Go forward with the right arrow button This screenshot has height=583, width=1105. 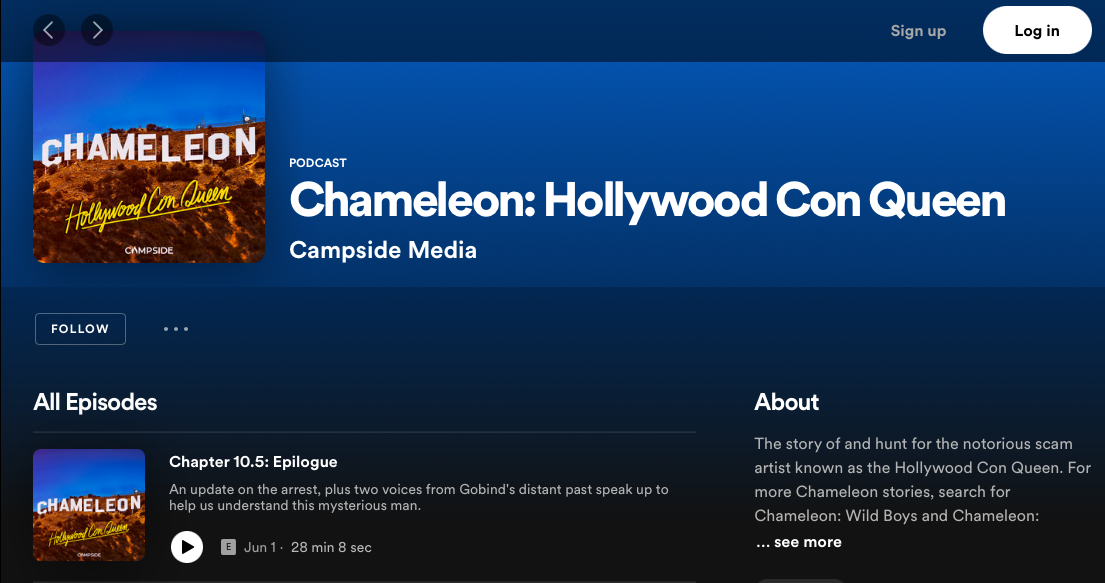pyautogui.click(x=97, y=30)
